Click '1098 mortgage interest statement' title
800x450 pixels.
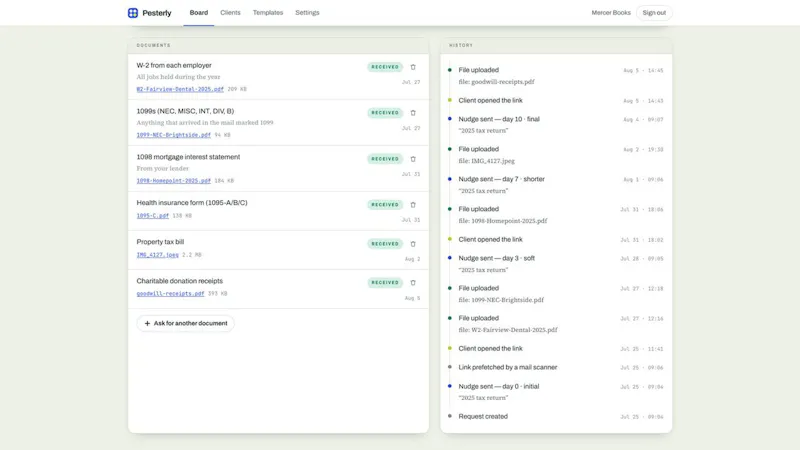[x=188, y=157]
